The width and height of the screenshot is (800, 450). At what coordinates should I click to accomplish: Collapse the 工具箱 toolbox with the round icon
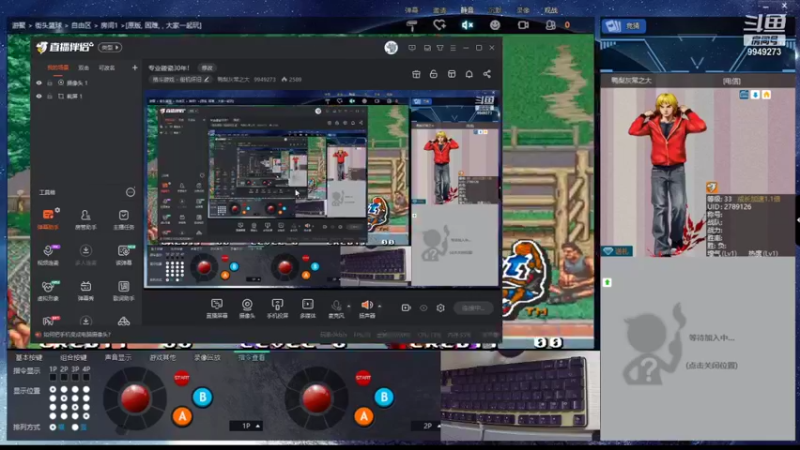pyautogui.click(x=131, y=192)
